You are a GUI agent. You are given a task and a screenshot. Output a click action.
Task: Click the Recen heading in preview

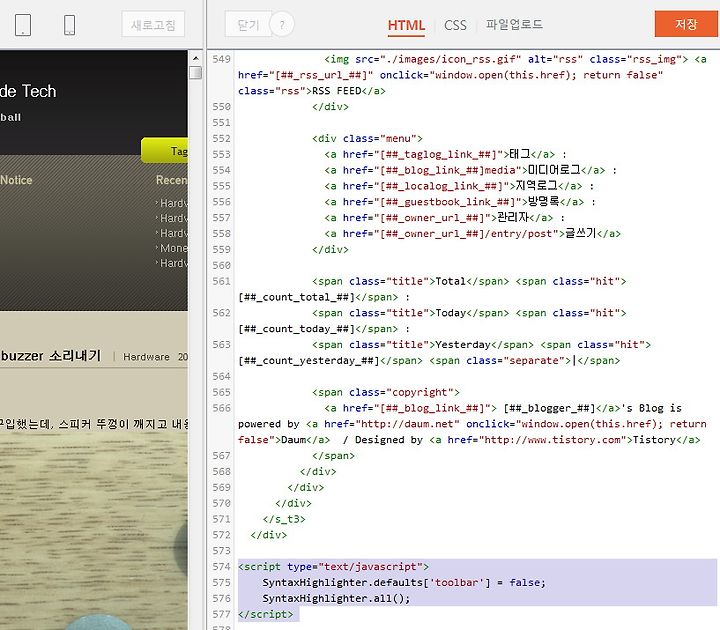pyautogui.click(x=172, y=180)
